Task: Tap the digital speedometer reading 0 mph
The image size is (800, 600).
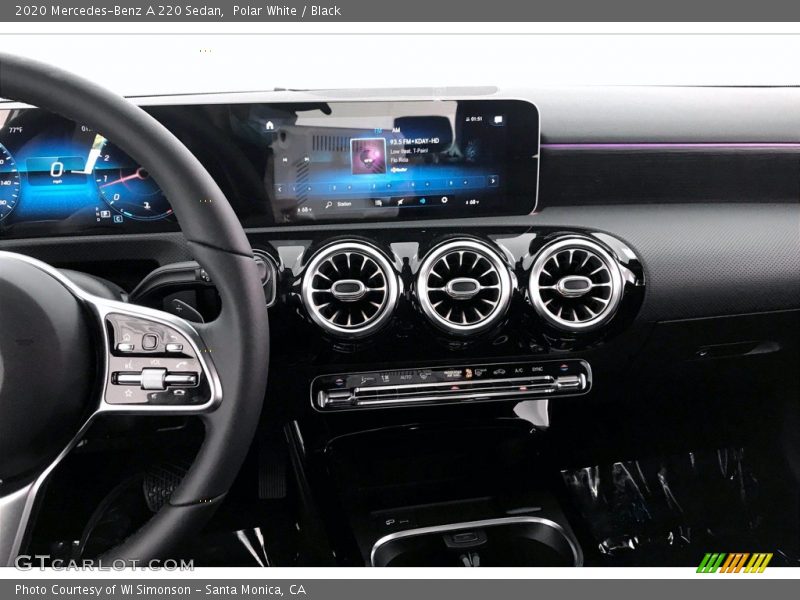Action: coord(57,171)
